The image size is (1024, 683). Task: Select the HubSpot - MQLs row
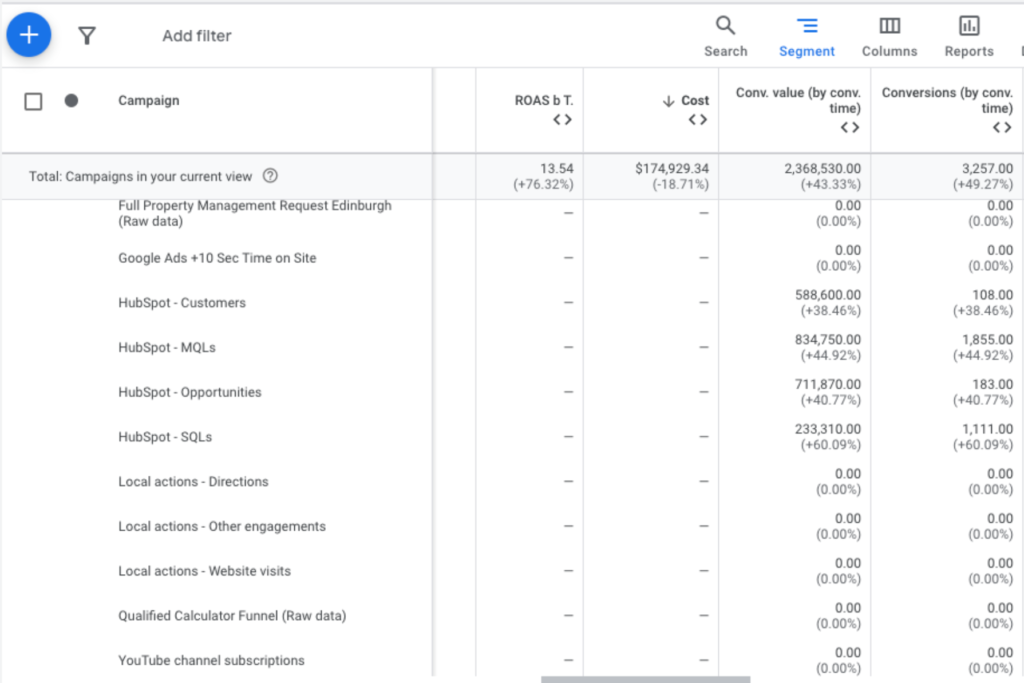pyautogui.click(x=167, y=348)
